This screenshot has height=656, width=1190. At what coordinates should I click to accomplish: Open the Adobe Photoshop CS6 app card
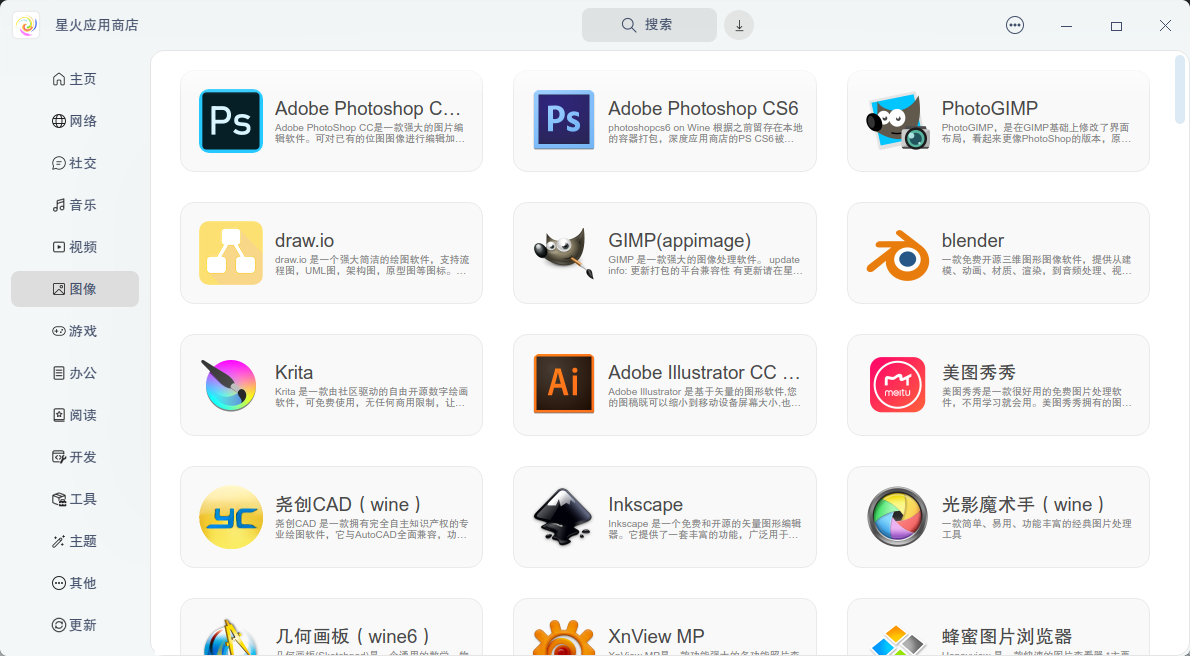coord(664,120)
